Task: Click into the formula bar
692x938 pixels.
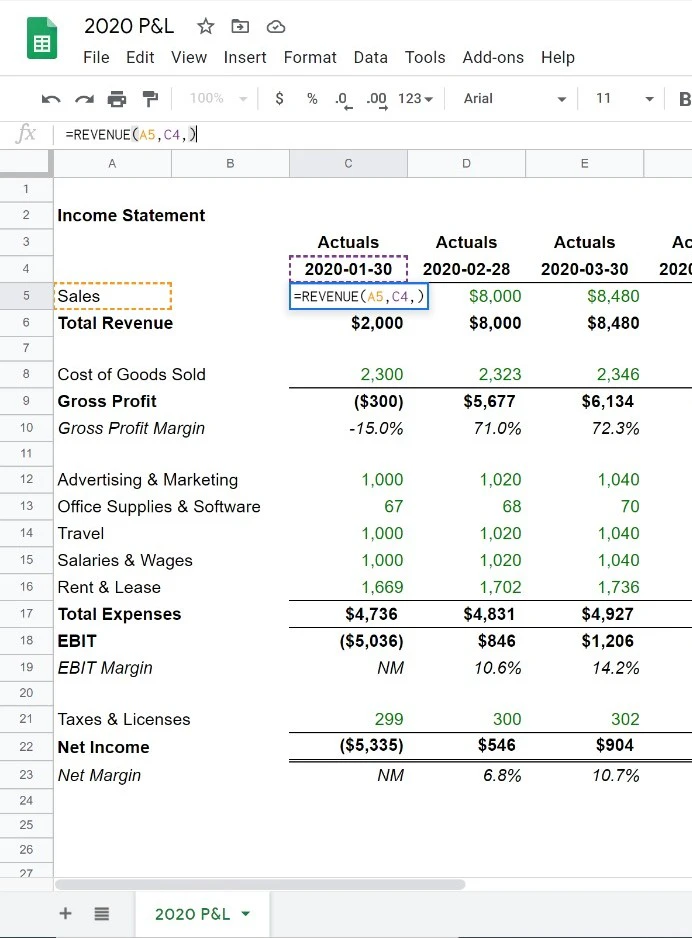Action: tap(371, 135)
